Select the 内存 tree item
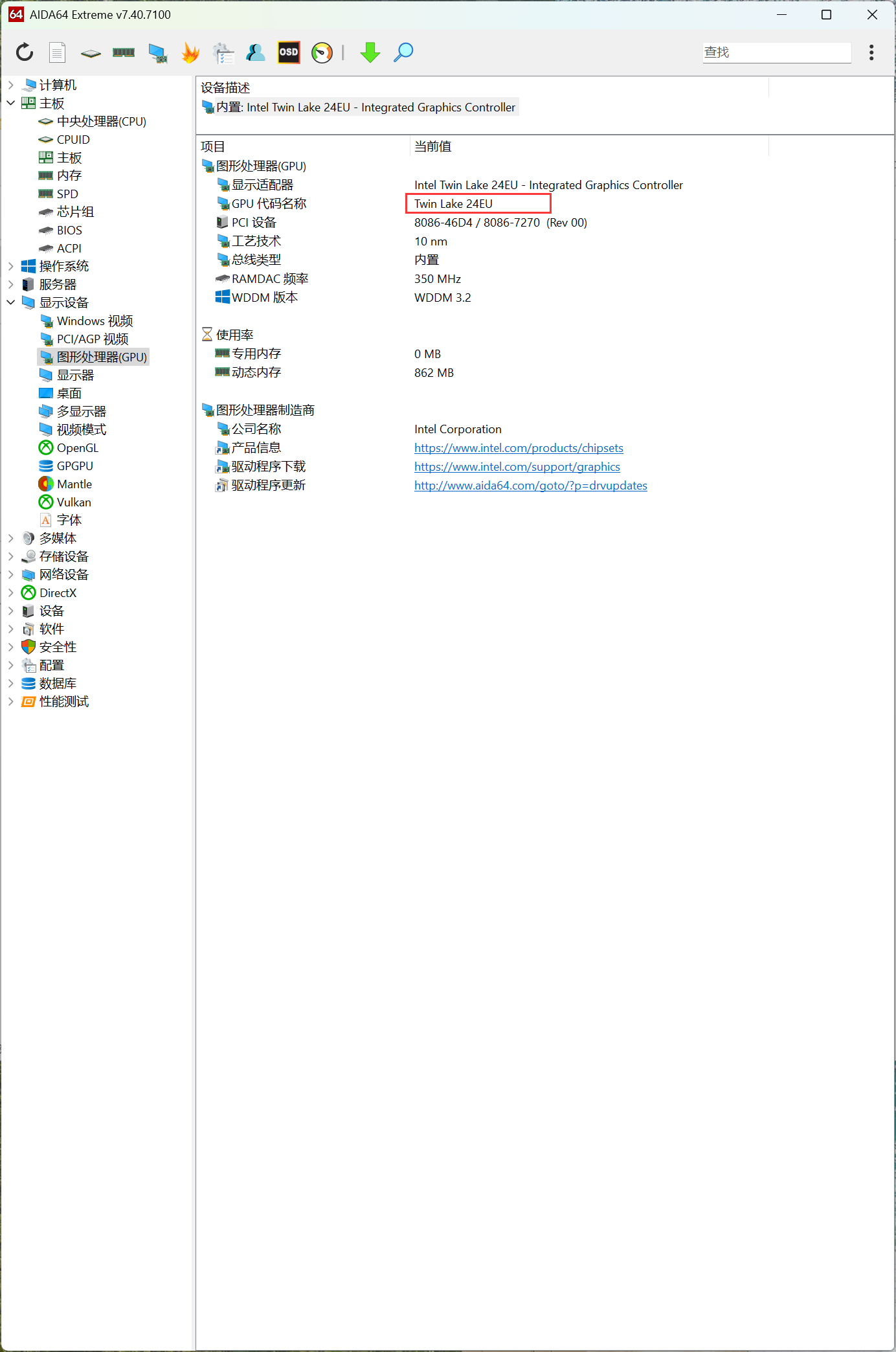Viewport: 896px width, 1352px height. pos(60,175)
